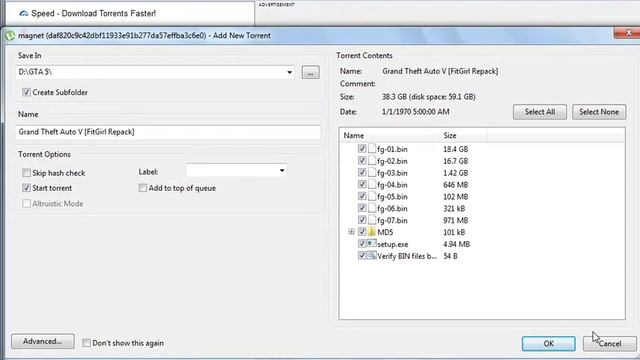Click the Select All button
The image size is (640, 360).
pos(540,112)
